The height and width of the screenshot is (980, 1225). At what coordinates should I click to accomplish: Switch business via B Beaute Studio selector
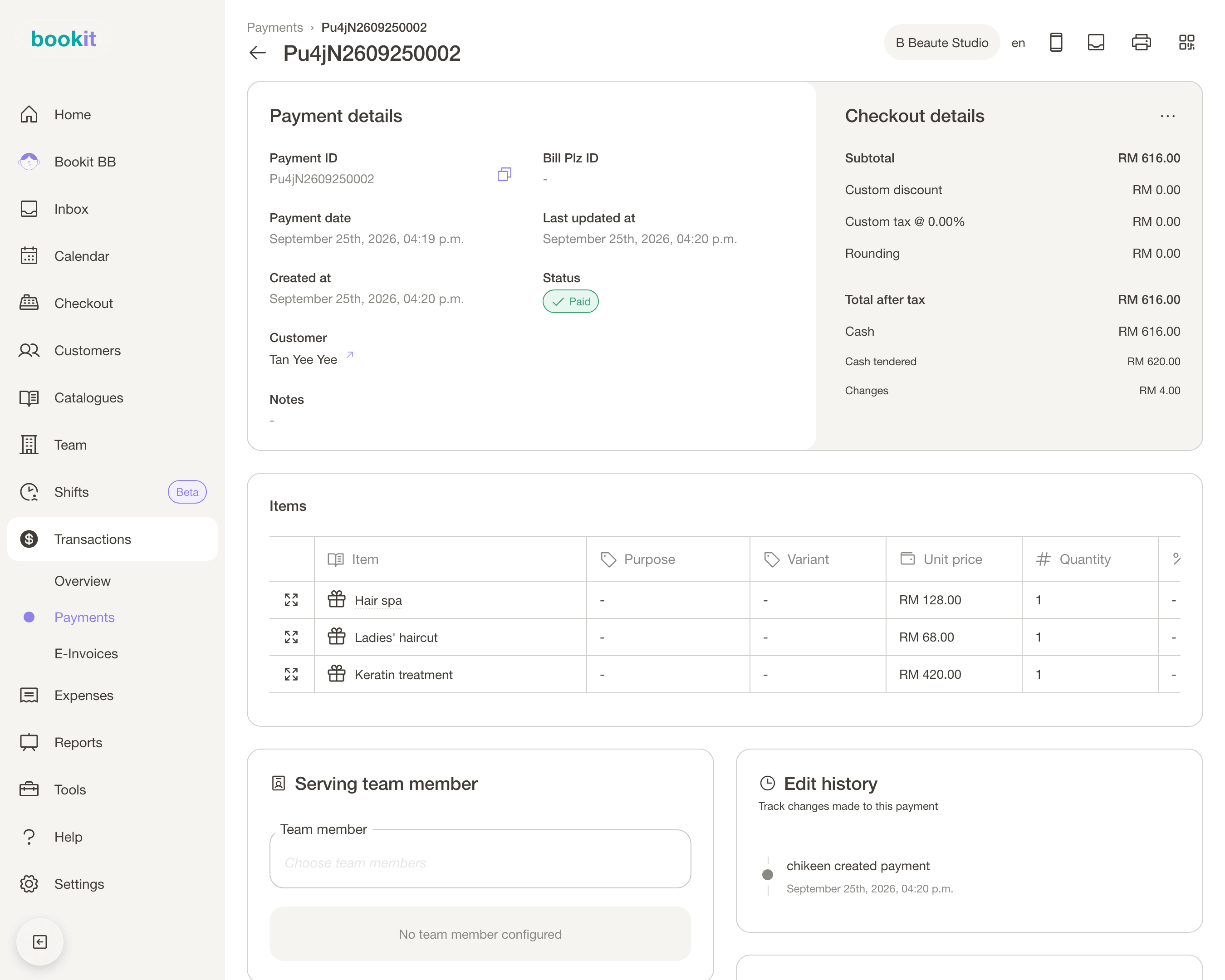pos(941,43)
